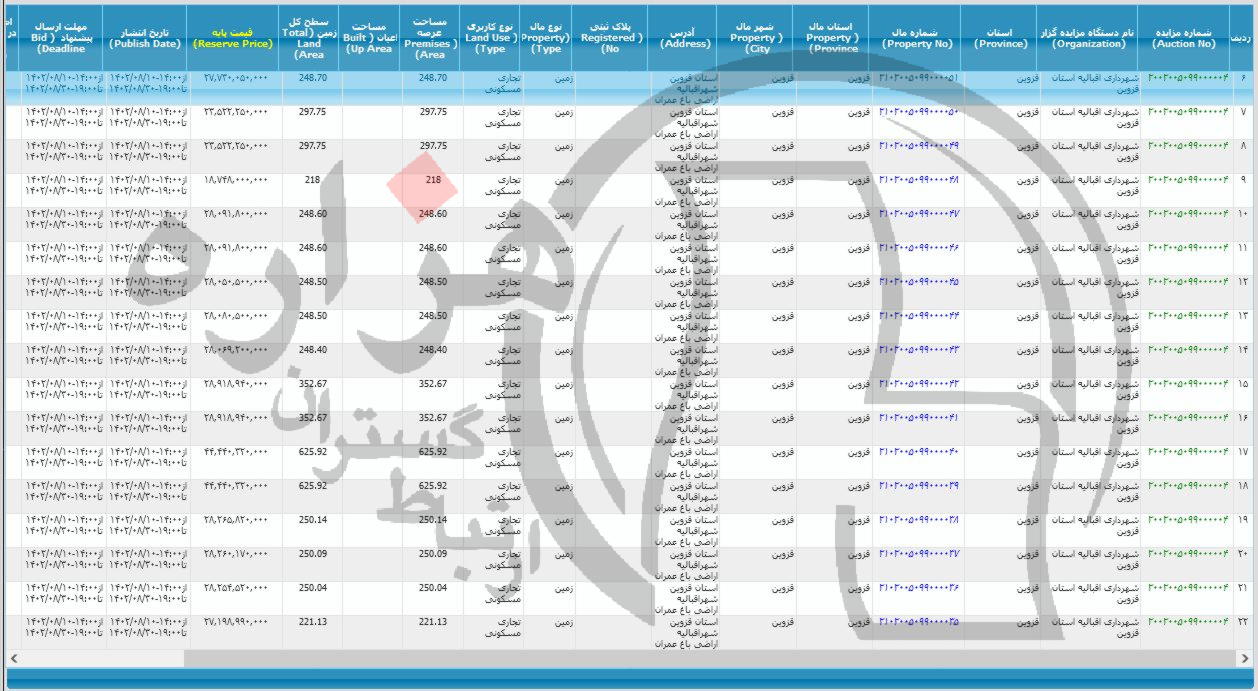Click the 218 premises area cell
Image resolution: width=1258 pixels, height=691 pixels.
point(432,180)
